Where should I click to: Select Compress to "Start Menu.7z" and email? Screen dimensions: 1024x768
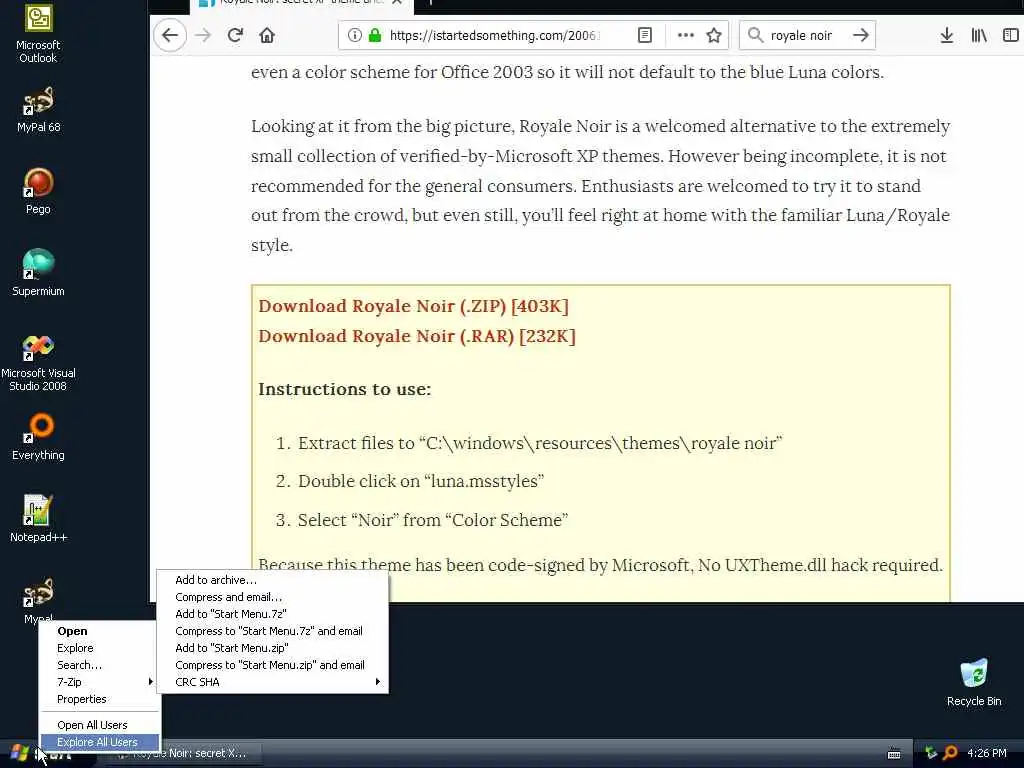272,631
